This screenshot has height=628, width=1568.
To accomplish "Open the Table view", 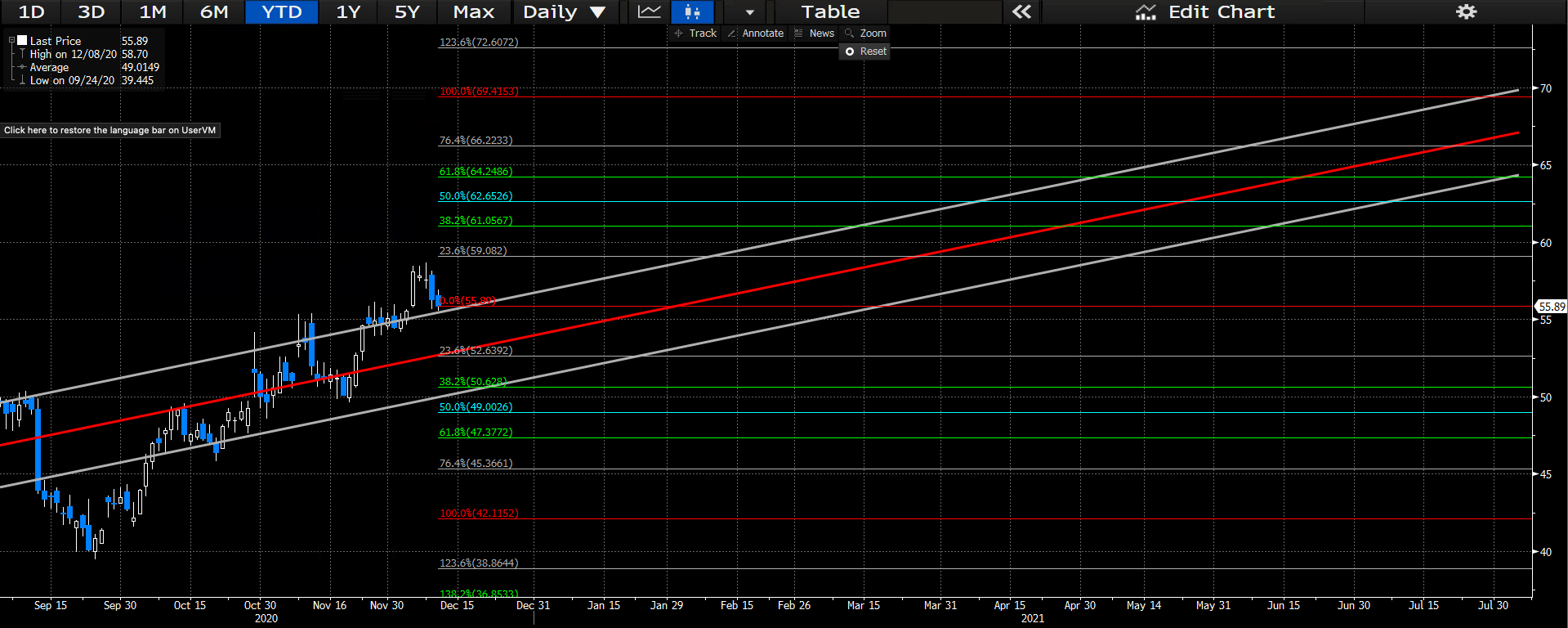I will [x=830, y=11].
